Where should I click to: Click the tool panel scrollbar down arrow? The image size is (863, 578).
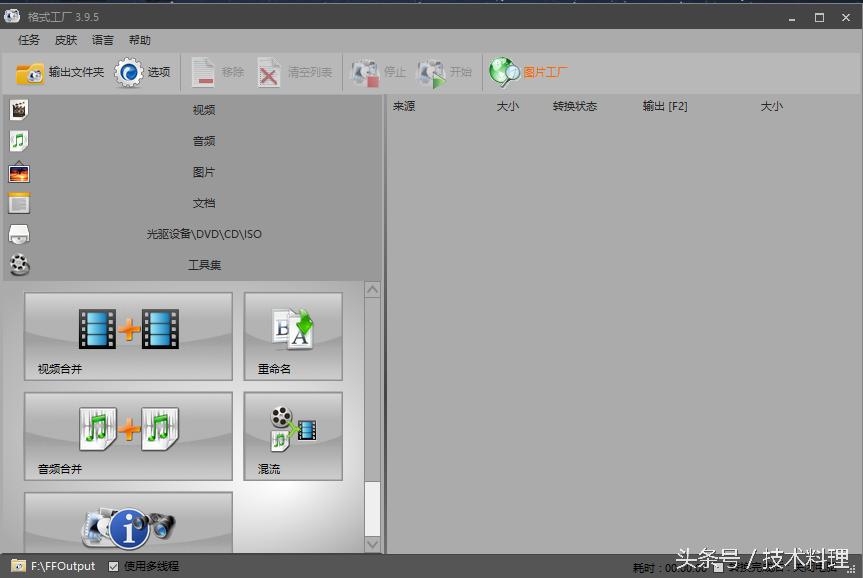pyautogui.click(x=372, y=545)
